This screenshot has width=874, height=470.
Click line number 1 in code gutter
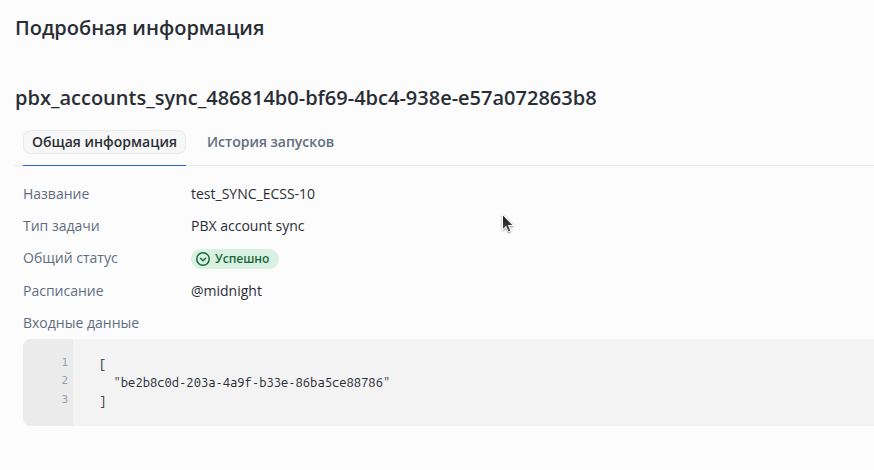65,362
